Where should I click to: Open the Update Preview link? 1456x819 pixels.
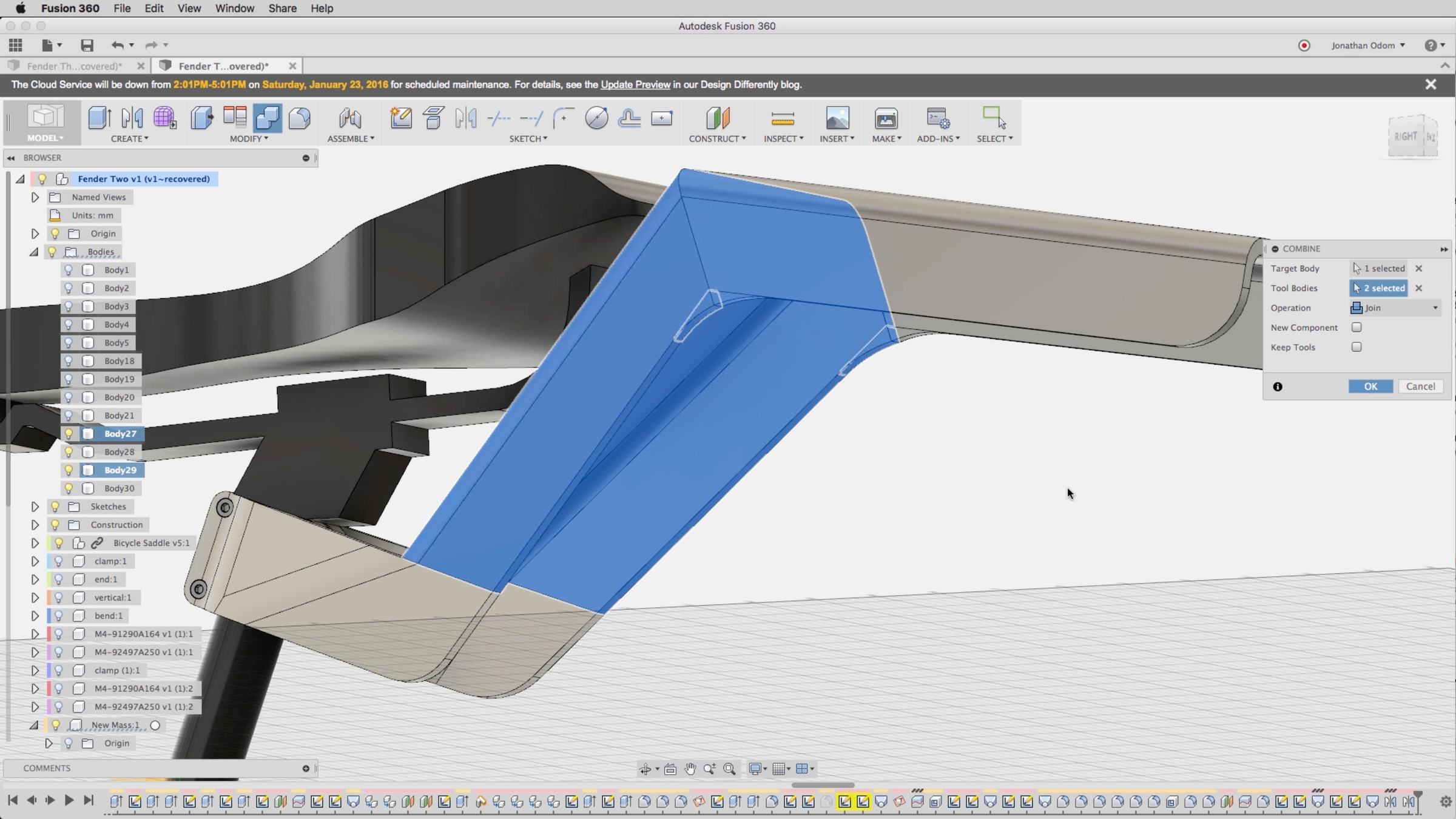tap(635, 85)
